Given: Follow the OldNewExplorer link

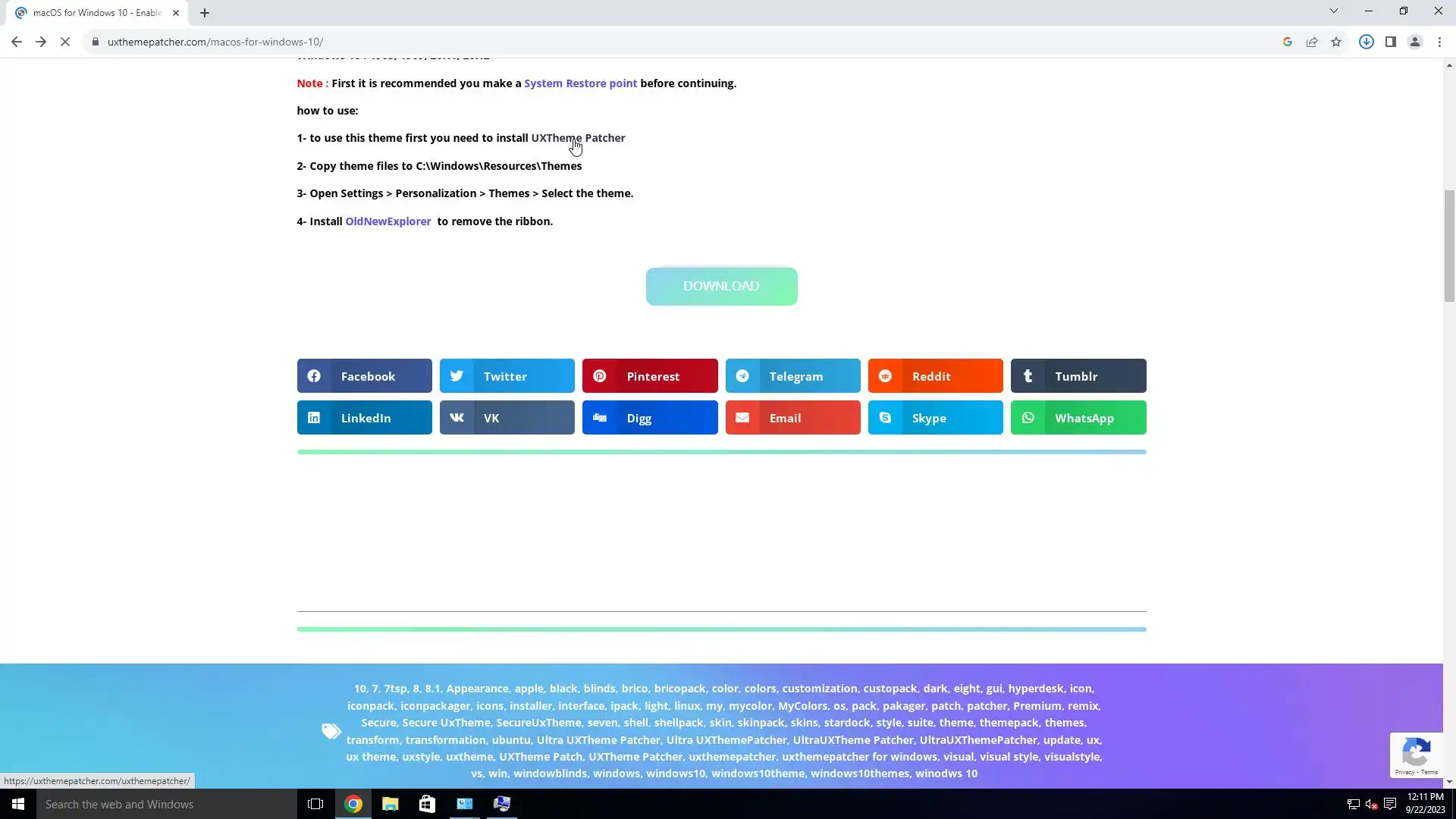Looking at the screenshot, I should [388, 221].
